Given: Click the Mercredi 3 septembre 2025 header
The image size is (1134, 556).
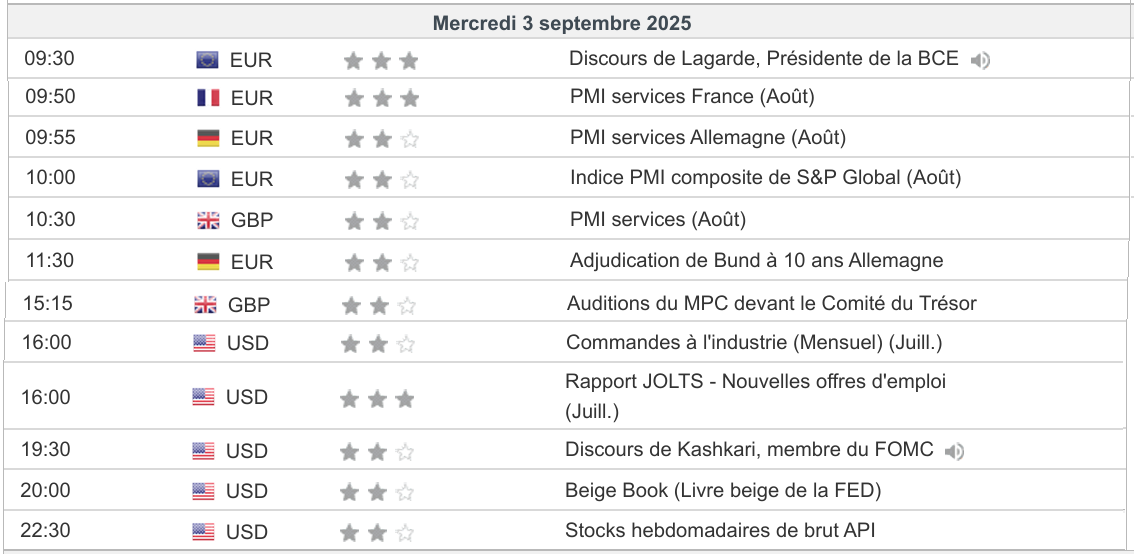Looking at the screenshot, I should pyautogui.click(x=562, y=23).
